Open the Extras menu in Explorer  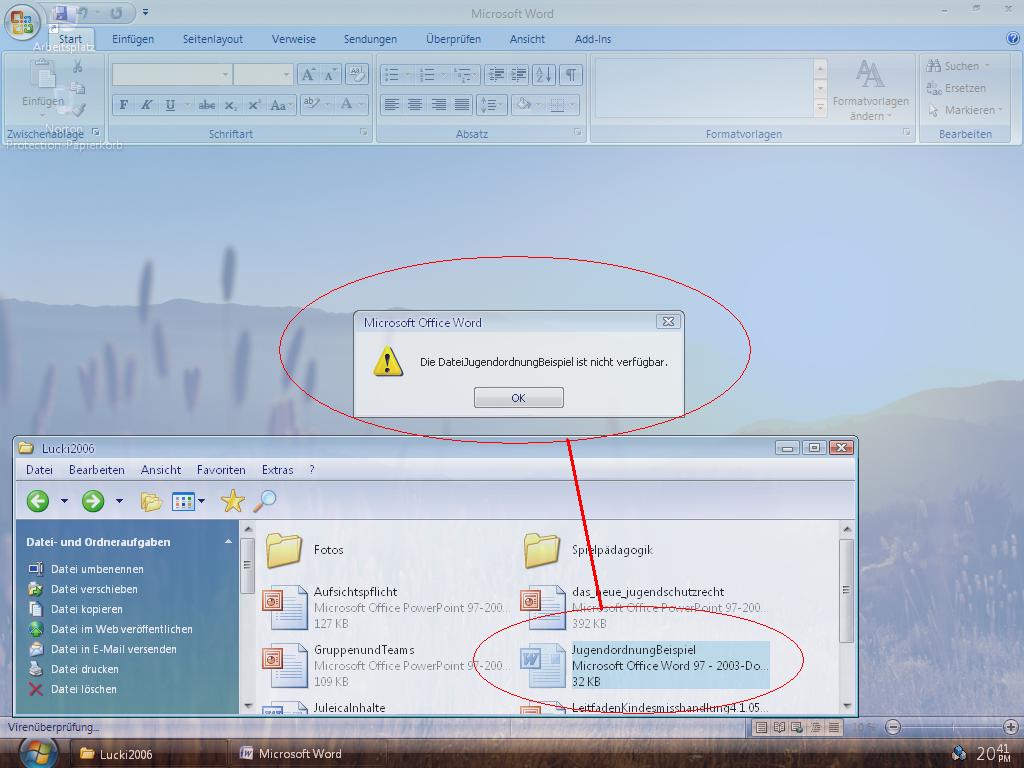coord(278,470)
